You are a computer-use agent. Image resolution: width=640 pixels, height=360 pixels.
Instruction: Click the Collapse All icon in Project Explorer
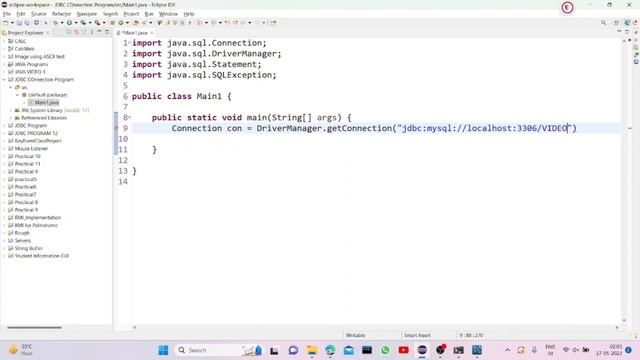click(x=69, y=32)
